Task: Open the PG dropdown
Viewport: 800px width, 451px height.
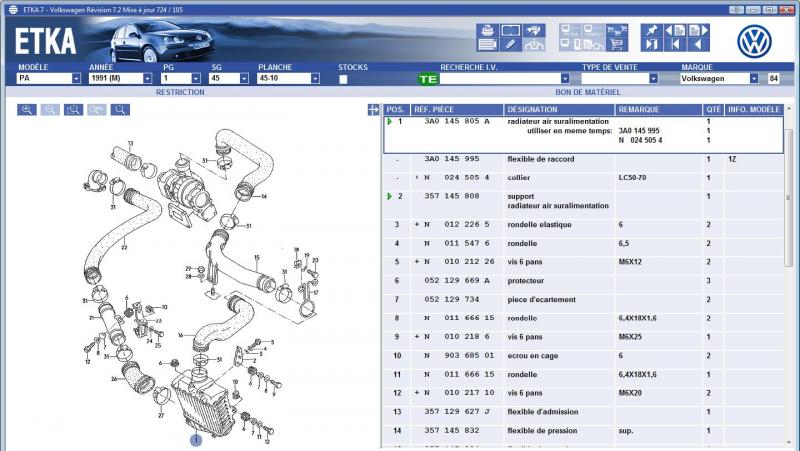Action: (x=181, y=79)
